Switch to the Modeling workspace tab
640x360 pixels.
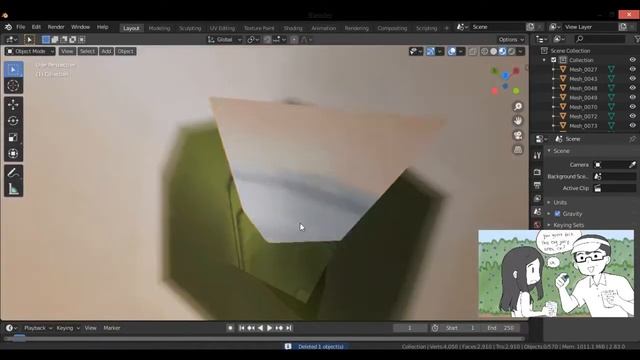pos(159,28)
